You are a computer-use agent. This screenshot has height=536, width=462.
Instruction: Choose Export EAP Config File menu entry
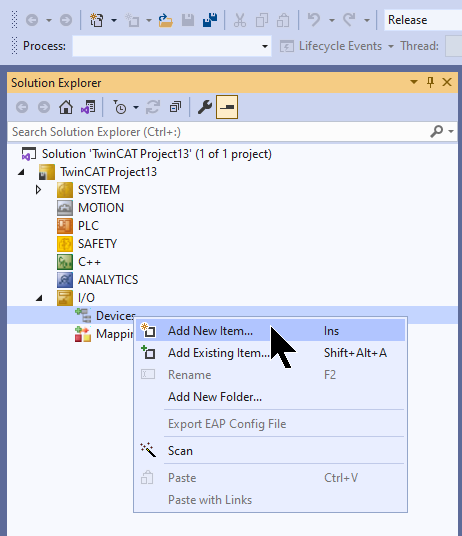pyautogui.click(x=270, y=424)
